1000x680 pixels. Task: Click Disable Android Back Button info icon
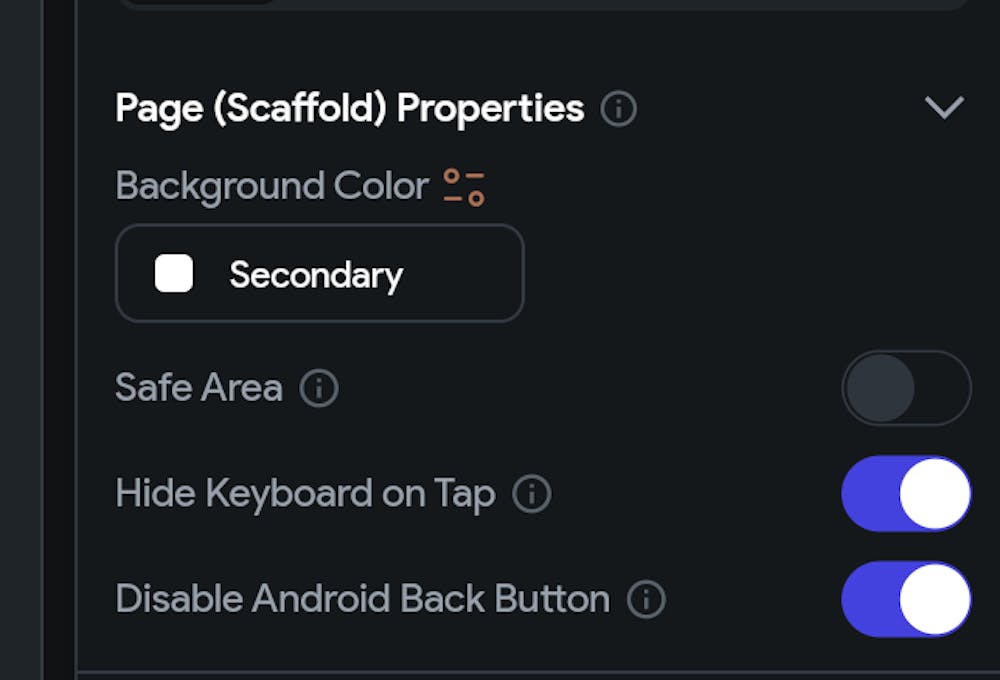(x=646, y=599)
